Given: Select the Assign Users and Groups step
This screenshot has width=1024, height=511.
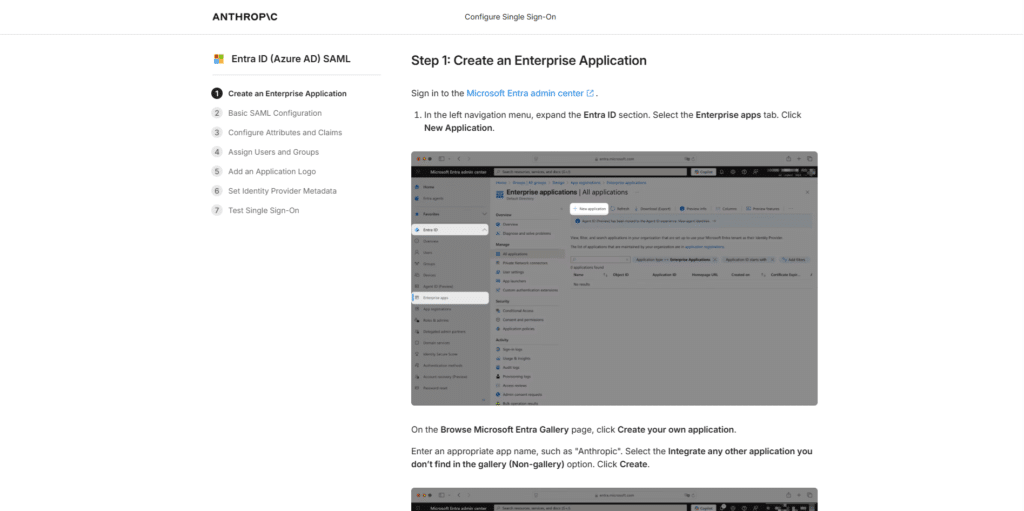Looking at the screenshot, I should (x=265, y=152).
